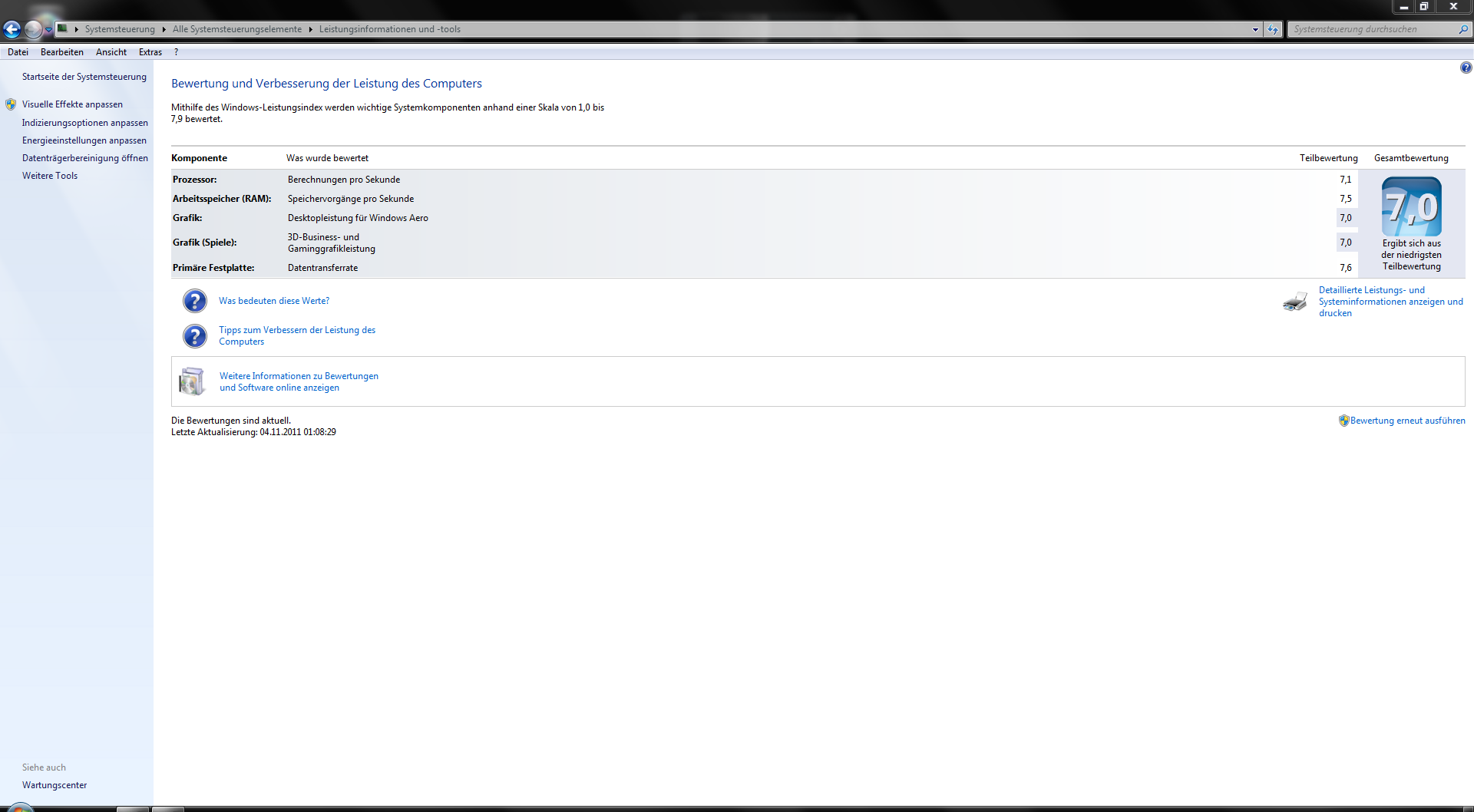Open the Extras menu
Image resolution: width=1474 pixels, height=812 pixels.
(x=150, y=52)
